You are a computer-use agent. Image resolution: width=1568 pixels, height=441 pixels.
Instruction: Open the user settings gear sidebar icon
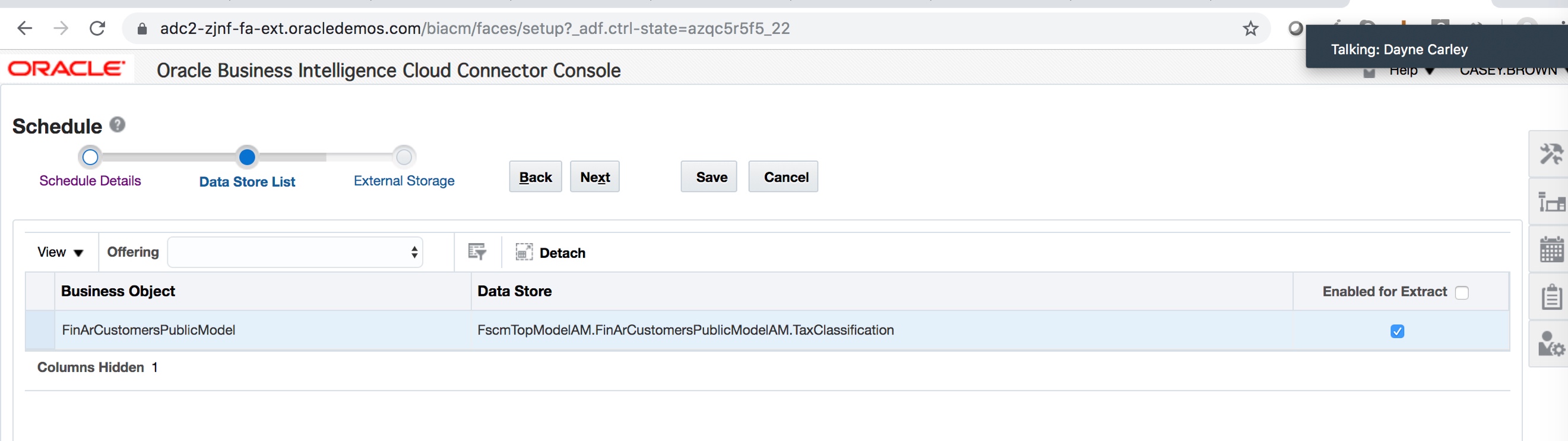tap(1550, 344)
